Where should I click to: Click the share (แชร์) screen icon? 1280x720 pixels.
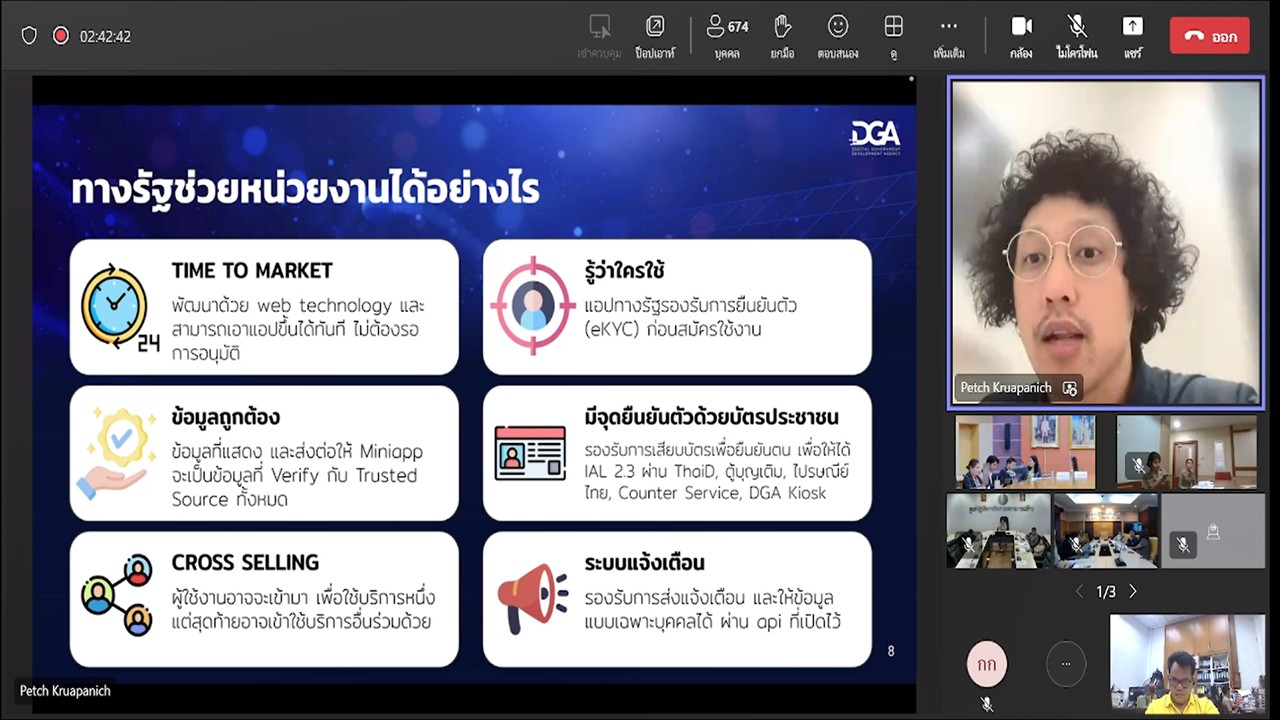[x=1132, y=35]
